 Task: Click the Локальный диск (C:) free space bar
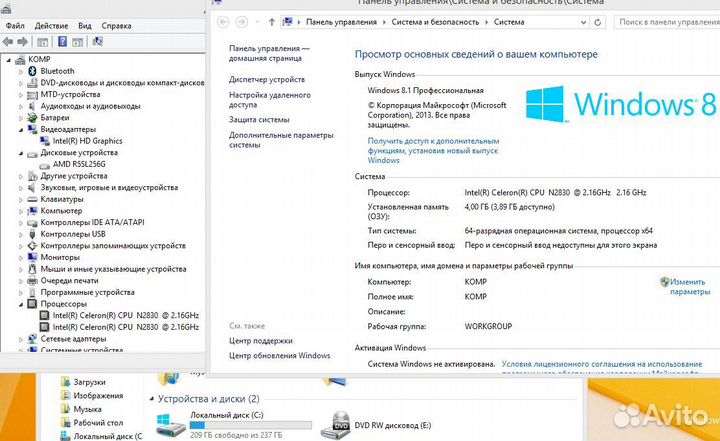(x=251, y=425)
